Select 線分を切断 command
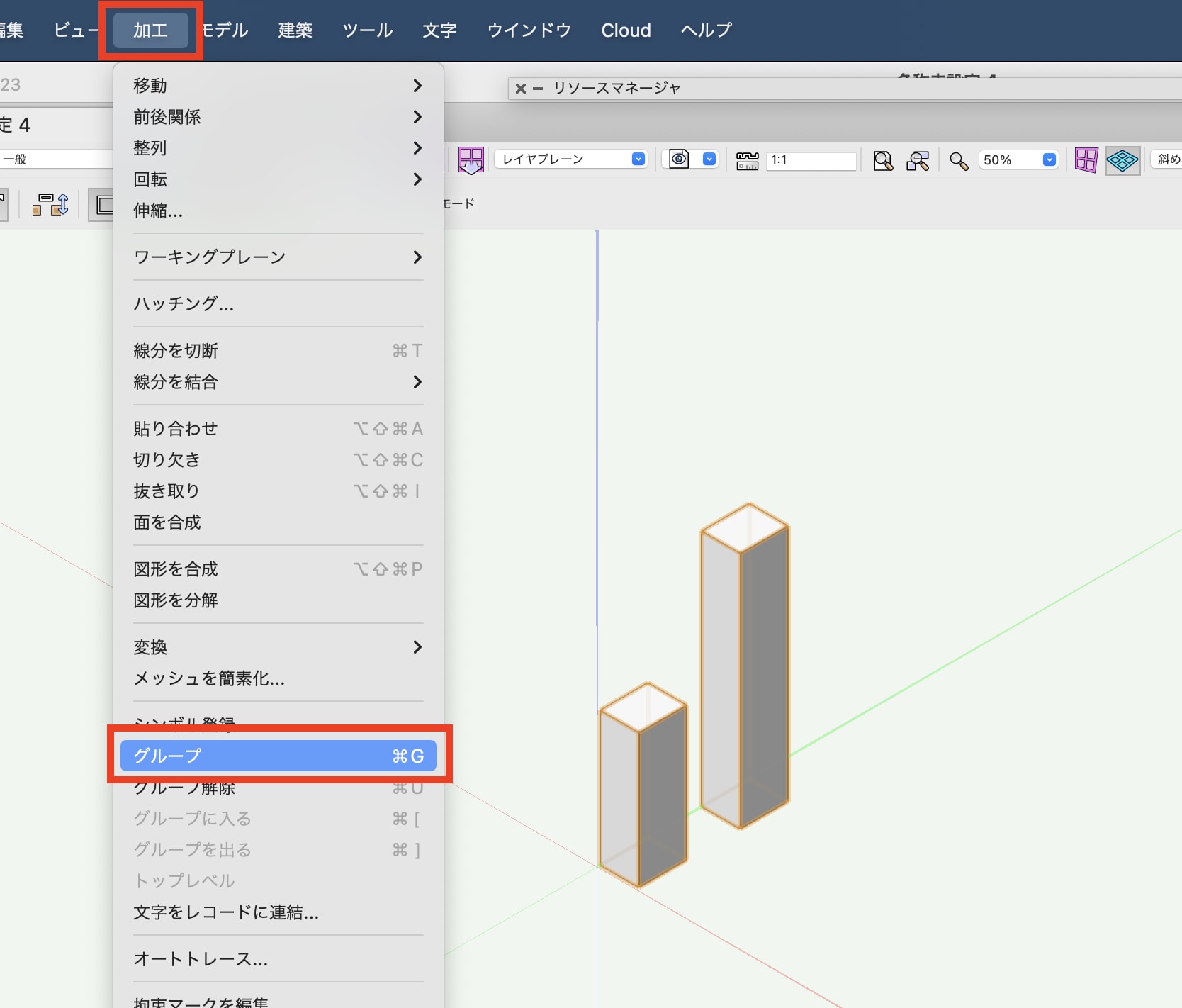Image resolution: width=1182 pixels, height=1008 pixels. pyautogui.click(x=278, y=351)
